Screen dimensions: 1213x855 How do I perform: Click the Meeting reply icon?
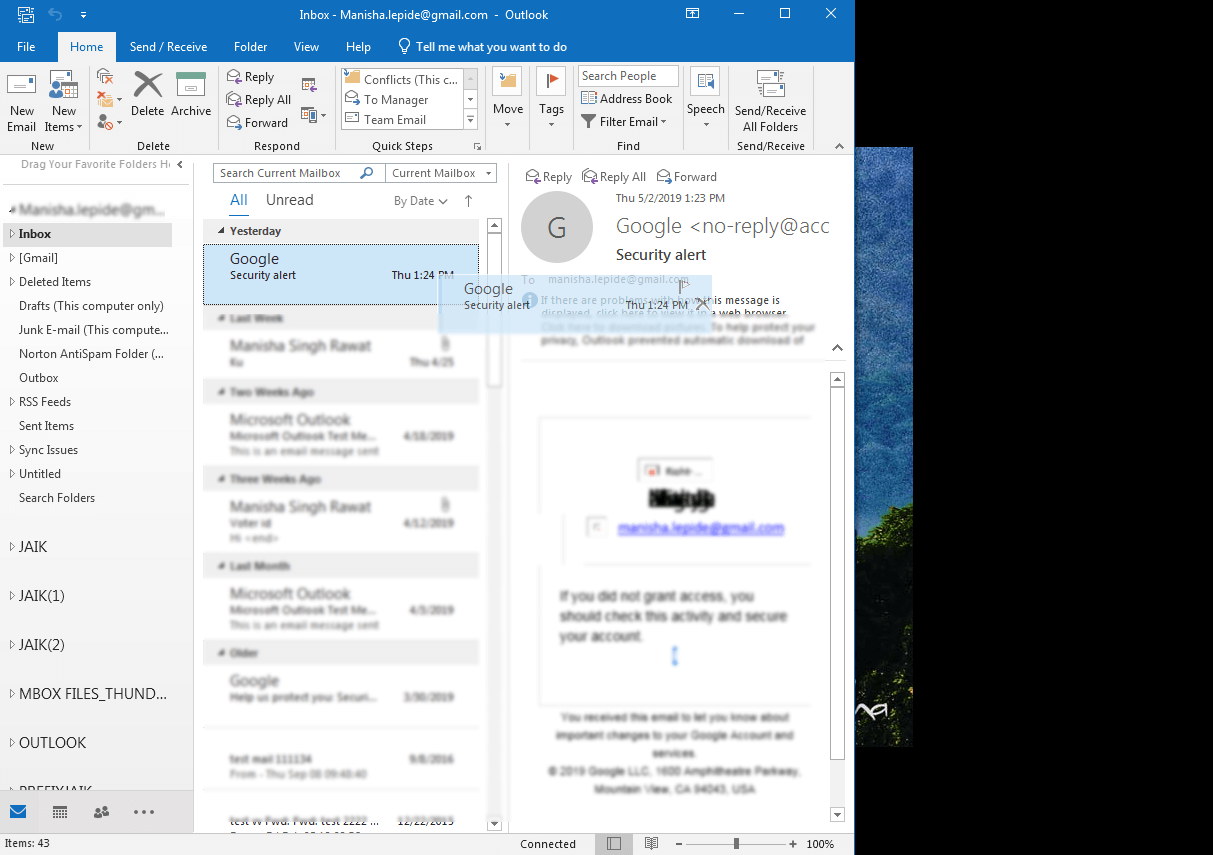[x=309, y=85]
